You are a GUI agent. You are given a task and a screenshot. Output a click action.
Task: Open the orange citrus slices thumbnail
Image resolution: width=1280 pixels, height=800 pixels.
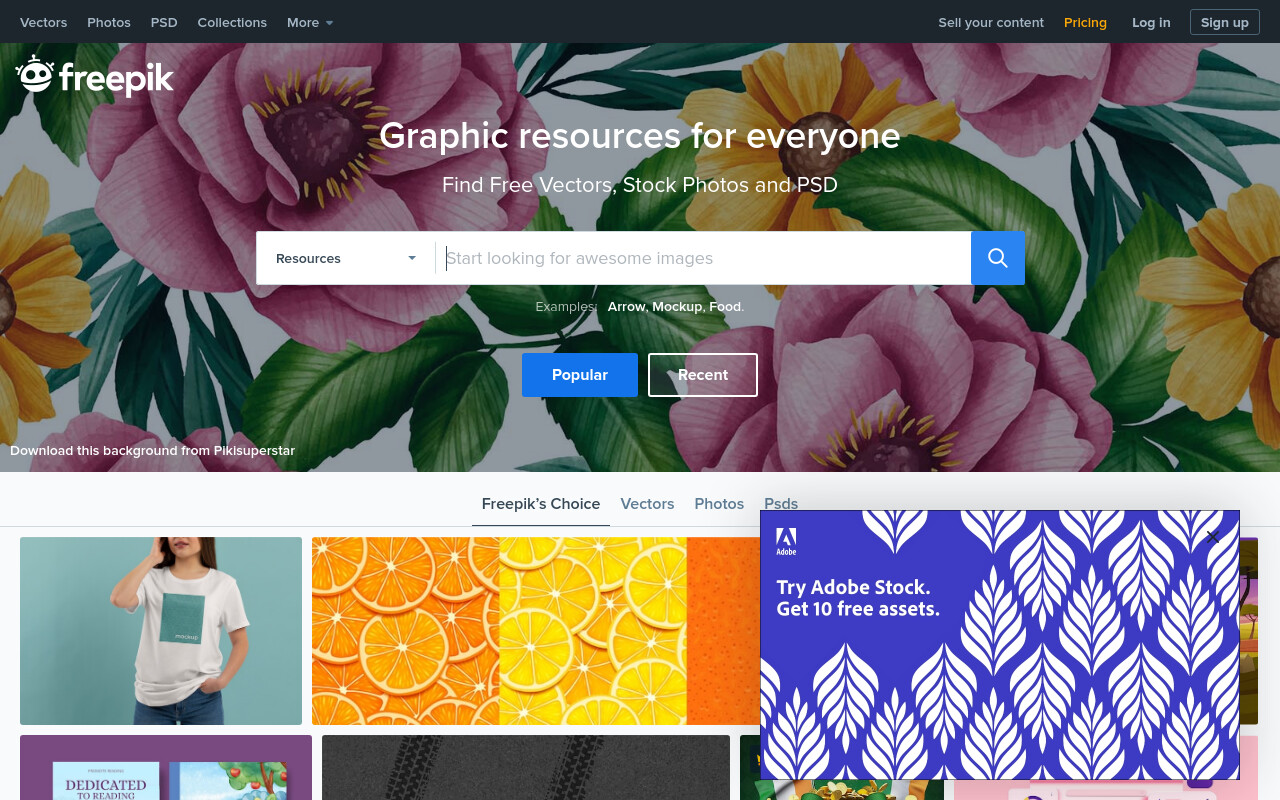(x=536, y=631)
